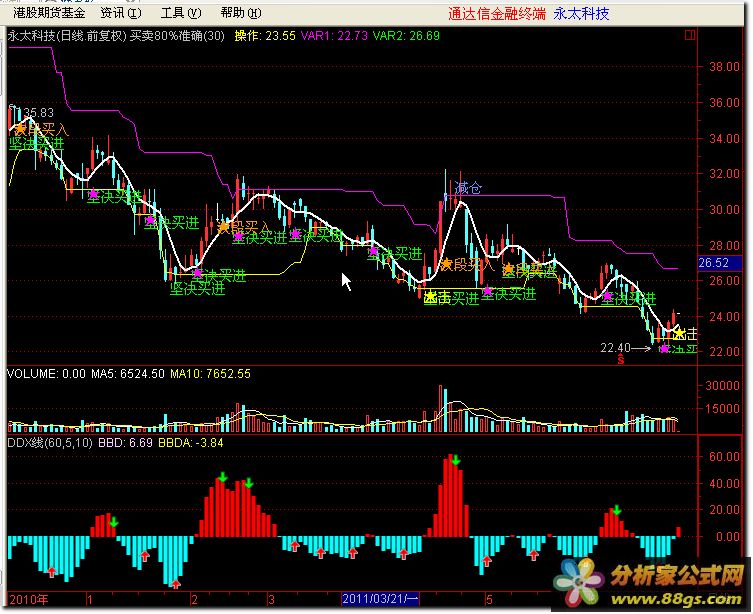Click the VAR2: 26.69 indicator value
The width and height of the screenshot is (753, 614).
[406, 36]
